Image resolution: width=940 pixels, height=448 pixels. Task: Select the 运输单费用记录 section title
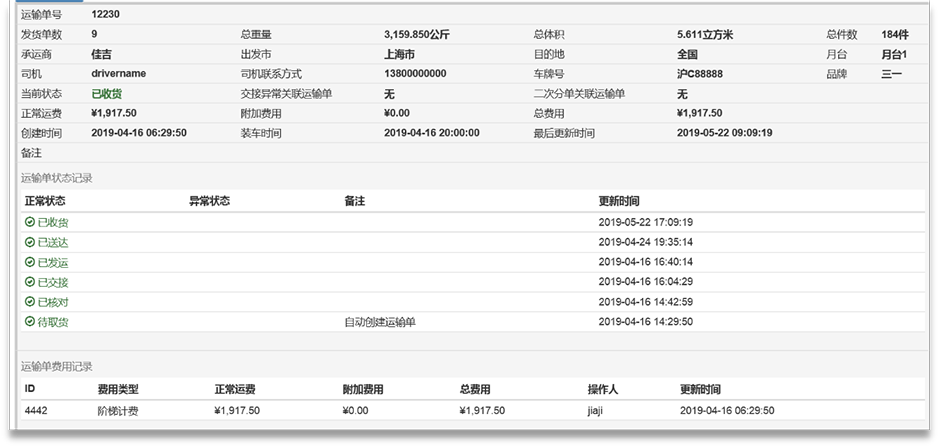point(56,367)
